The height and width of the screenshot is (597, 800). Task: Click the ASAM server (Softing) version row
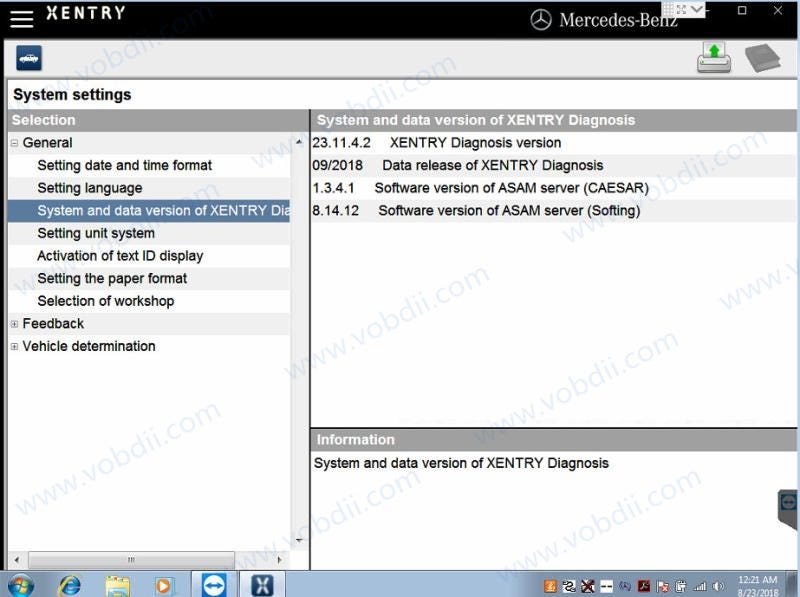tap(554, 211)
